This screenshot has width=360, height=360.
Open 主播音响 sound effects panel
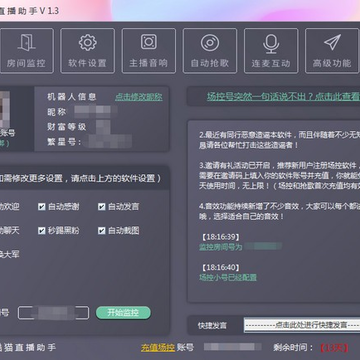[x=149, y=51]
